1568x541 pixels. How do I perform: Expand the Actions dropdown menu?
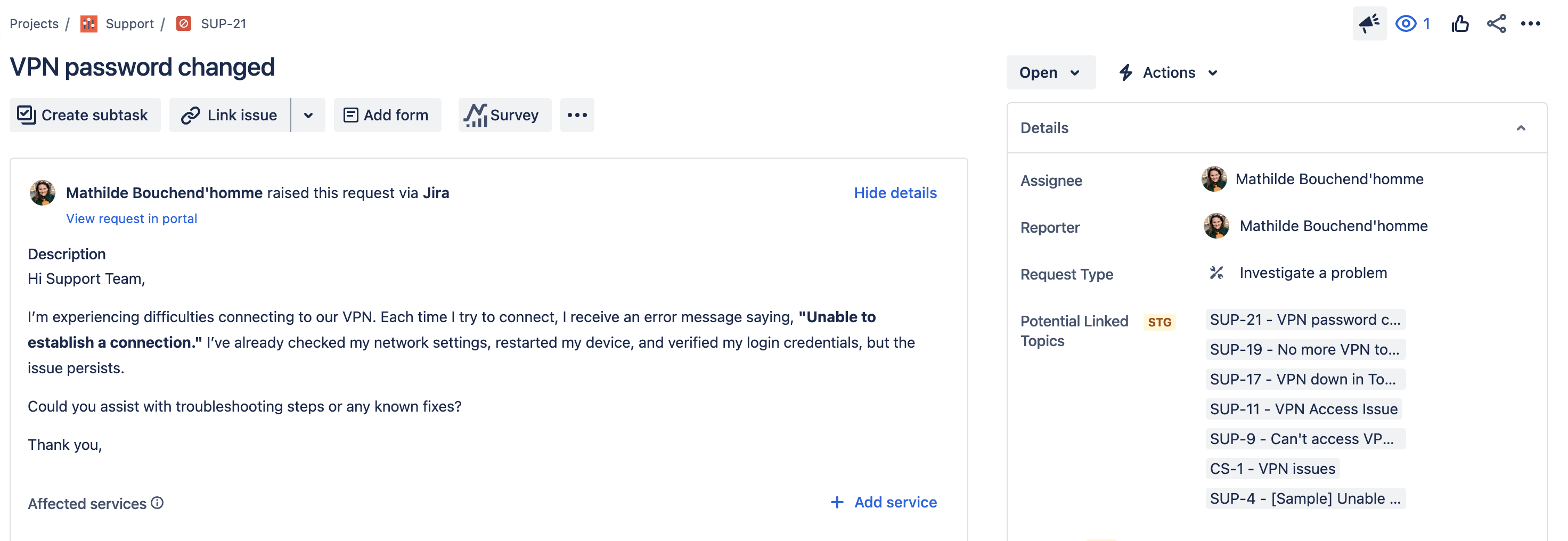1169,72
